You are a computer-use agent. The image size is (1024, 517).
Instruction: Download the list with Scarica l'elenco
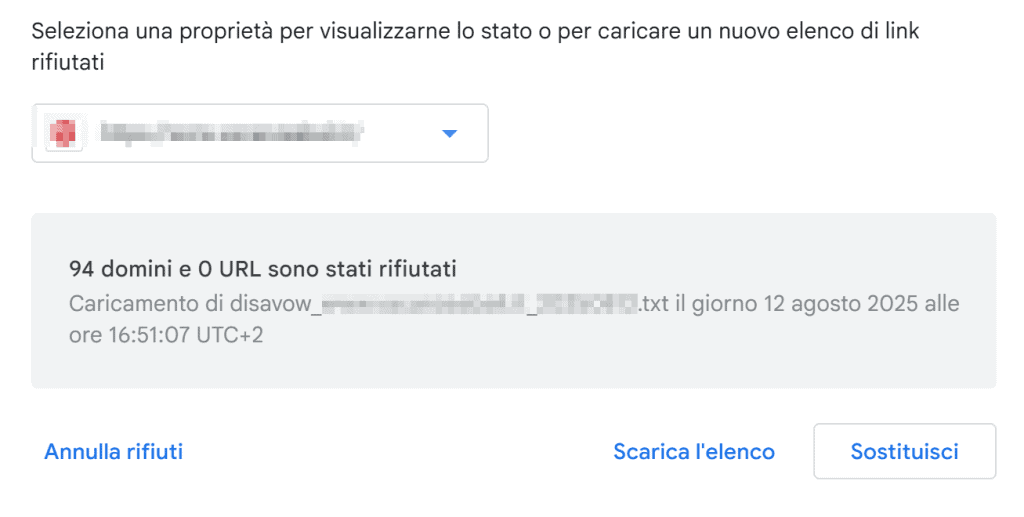(x=694, y=452)
